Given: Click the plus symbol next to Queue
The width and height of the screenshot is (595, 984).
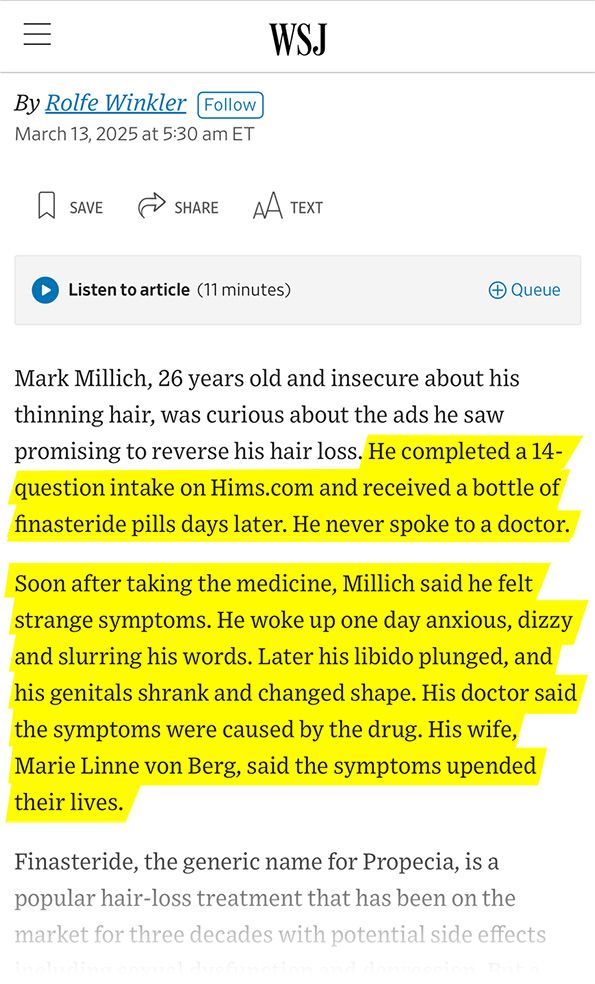Looking at the screenshot, I should [x=497, y=290].
